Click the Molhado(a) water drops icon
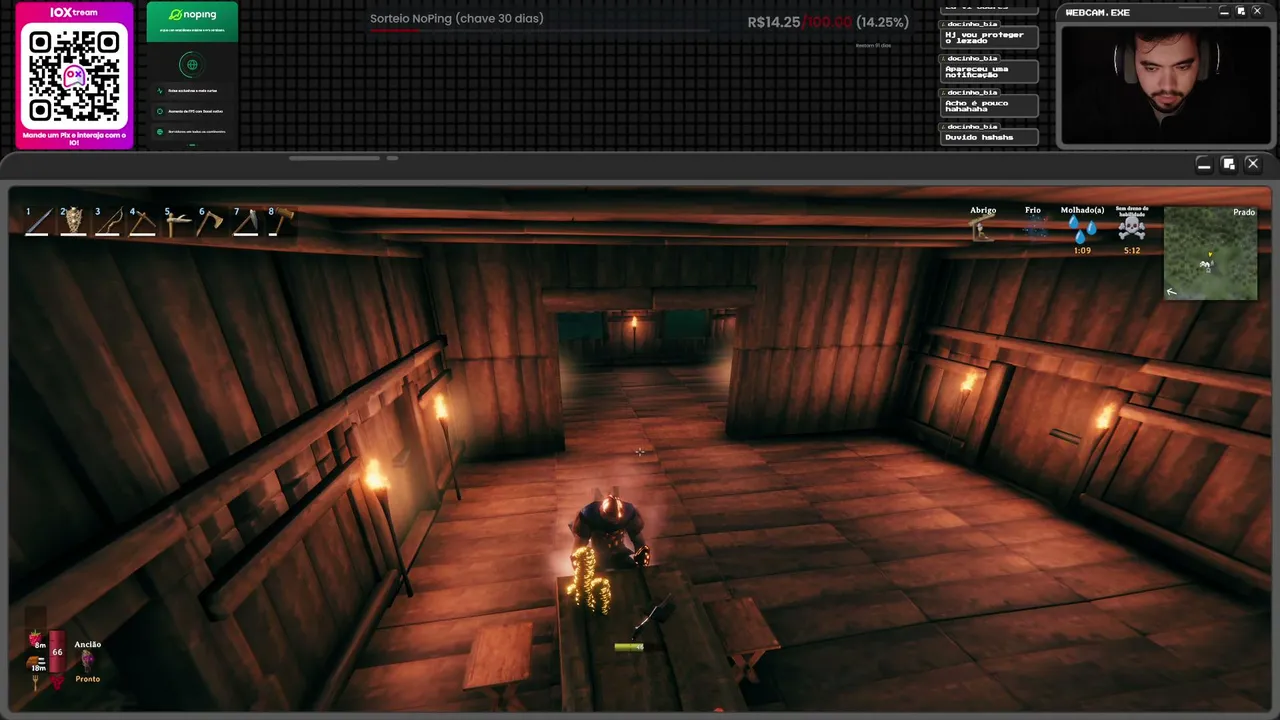Screen dimensions: 1280x720 (x=1082, y=230)
